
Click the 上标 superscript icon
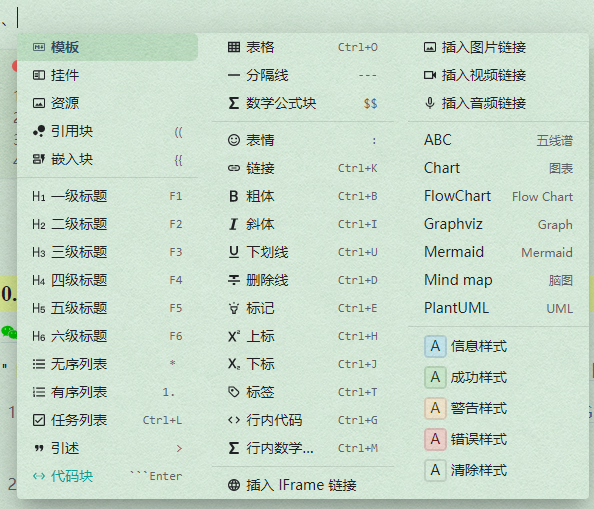click(x=234, y=336)
